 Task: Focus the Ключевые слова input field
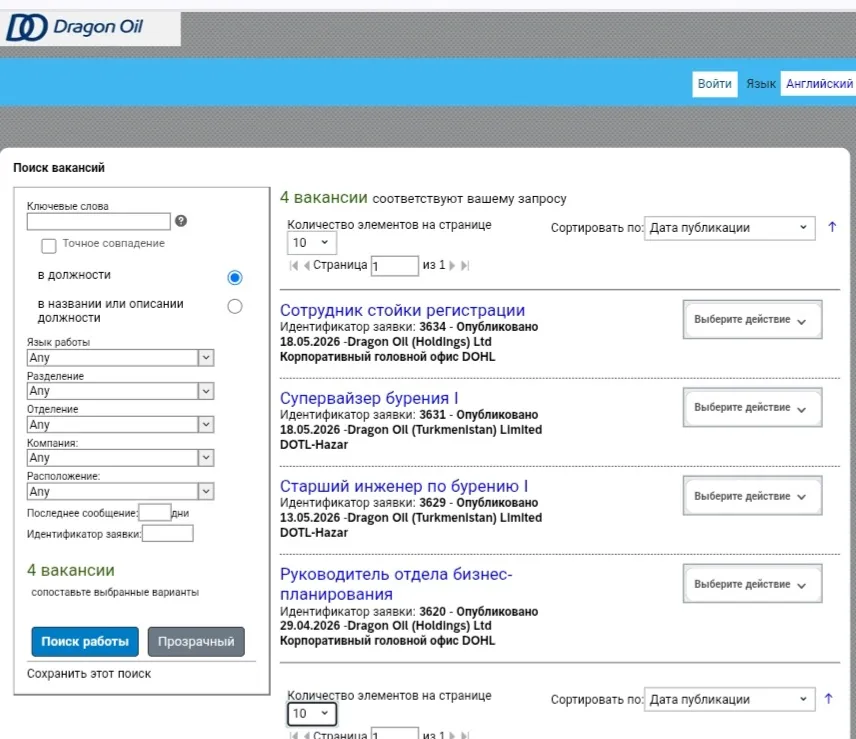[x=98, y=221]
